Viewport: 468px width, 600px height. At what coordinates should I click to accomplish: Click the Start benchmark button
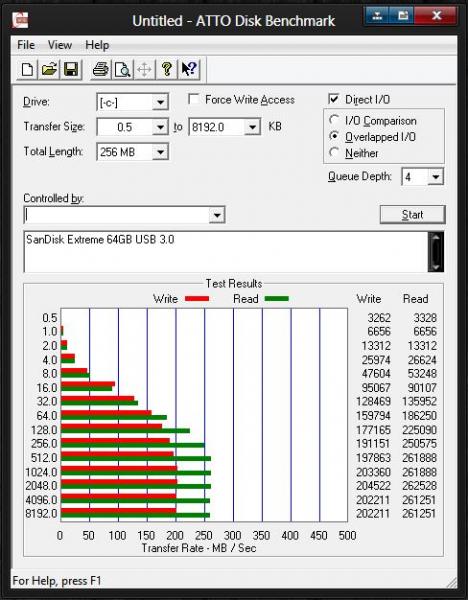(413, 214)
